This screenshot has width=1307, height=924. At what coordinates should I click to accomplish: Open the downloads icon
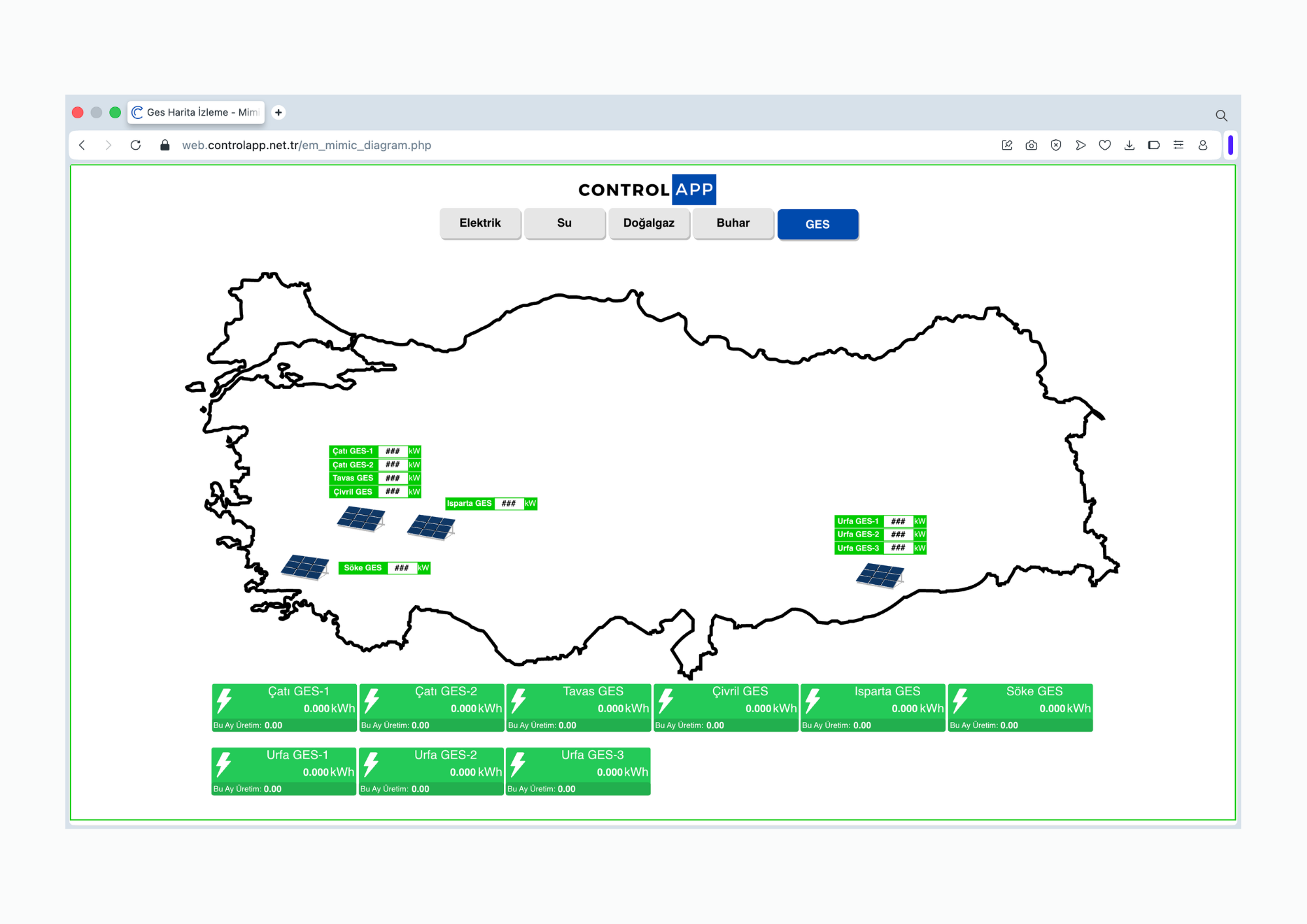pyautogui.click(x=1129, y=145)
